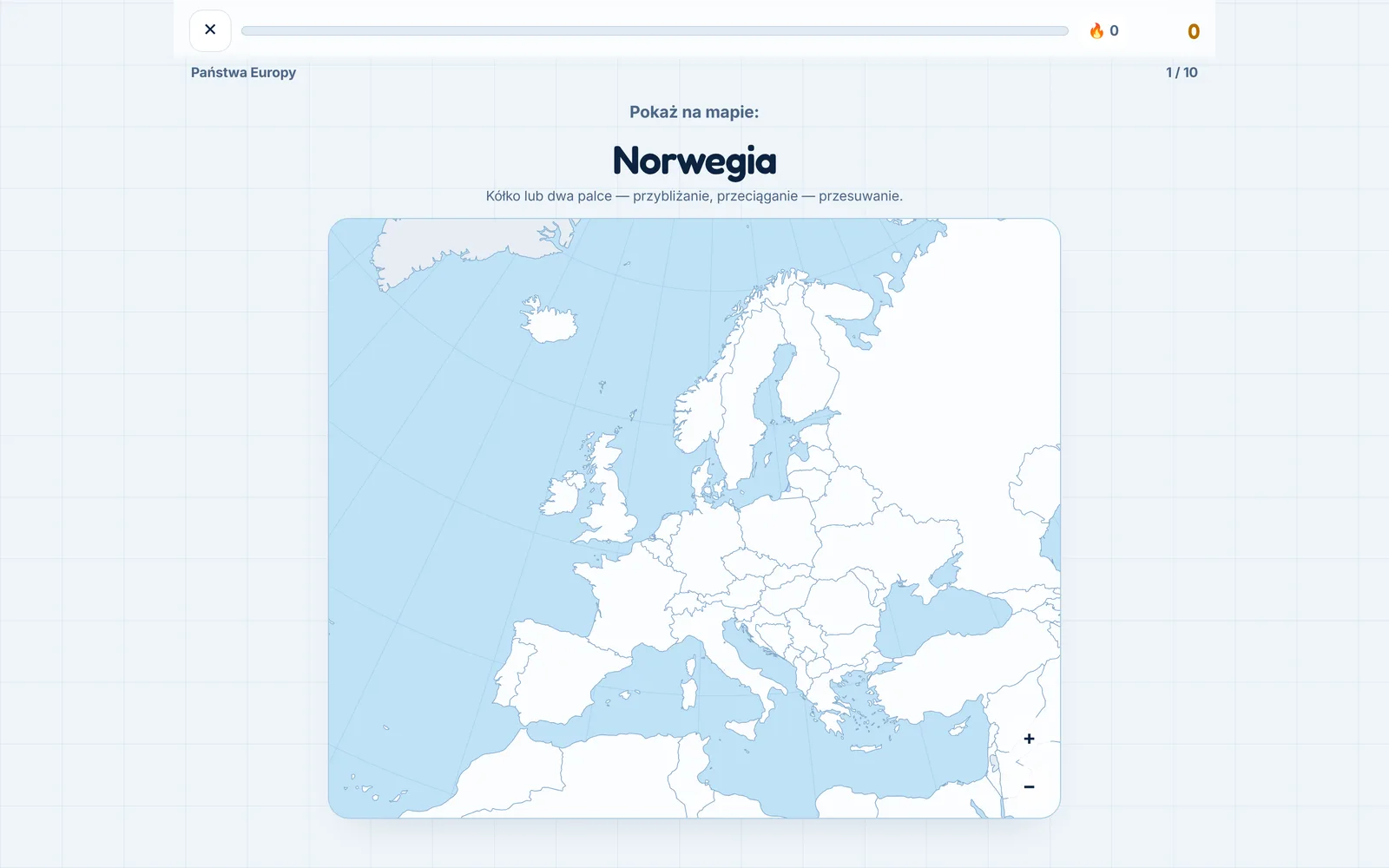Click the streak flame icon
Image resolution: width=1389 pixels, height=868 pixels.
(1096, 30)
